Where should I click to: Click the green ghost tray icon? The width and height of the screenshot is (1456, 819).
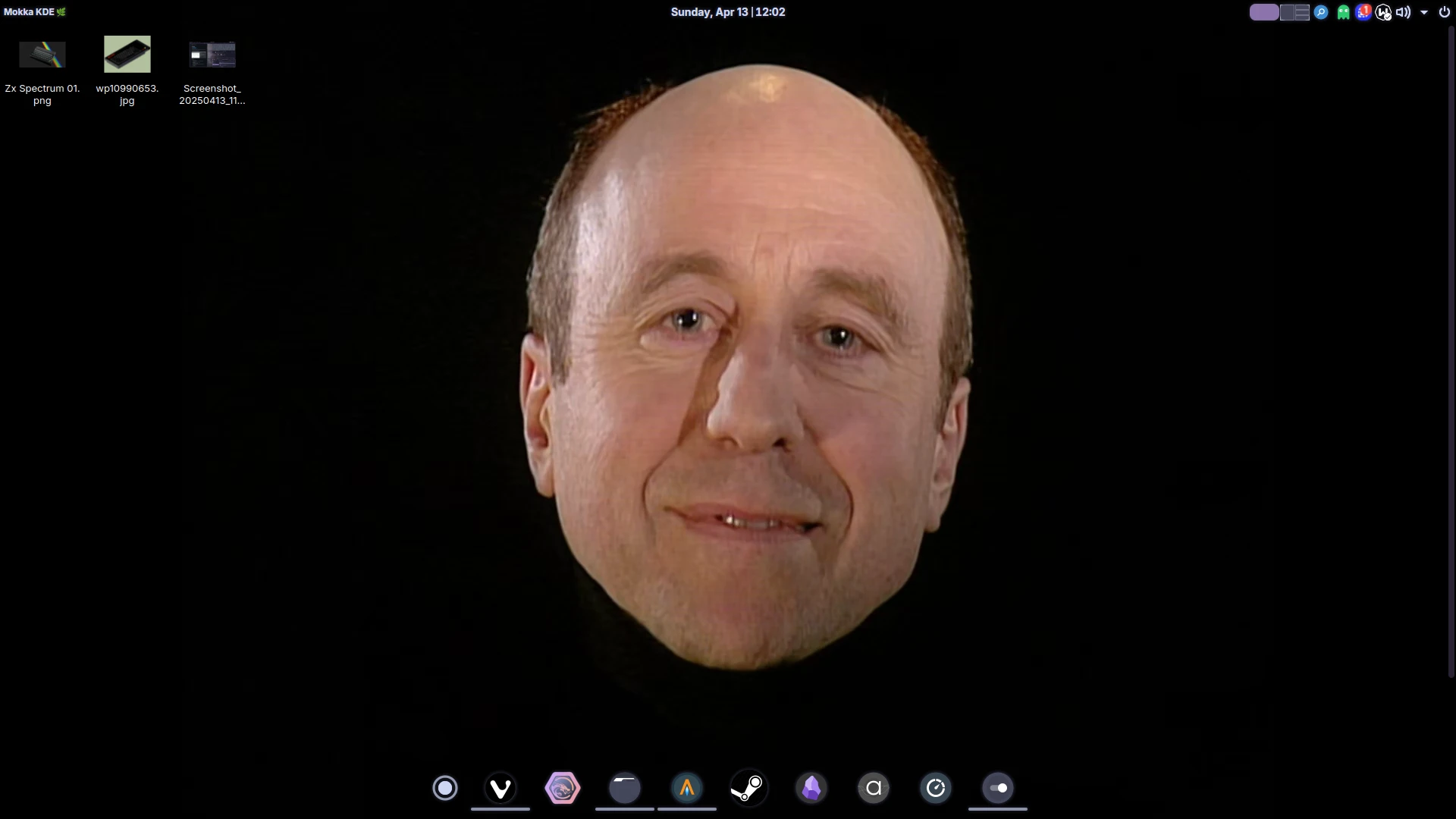1343,12
